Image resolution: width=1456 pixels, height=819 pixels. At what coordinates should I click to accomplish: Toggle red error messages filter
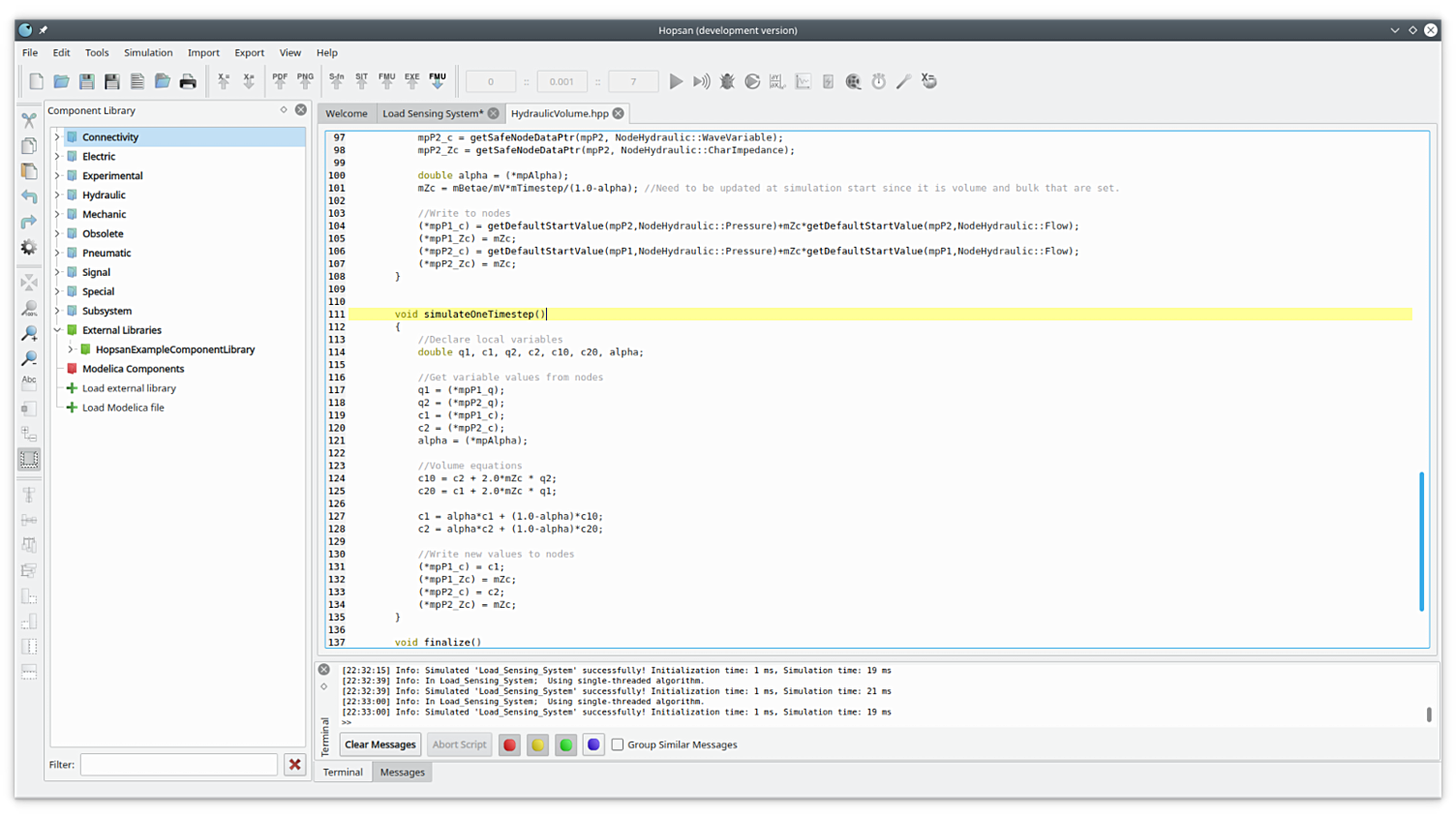click(509, 745)
